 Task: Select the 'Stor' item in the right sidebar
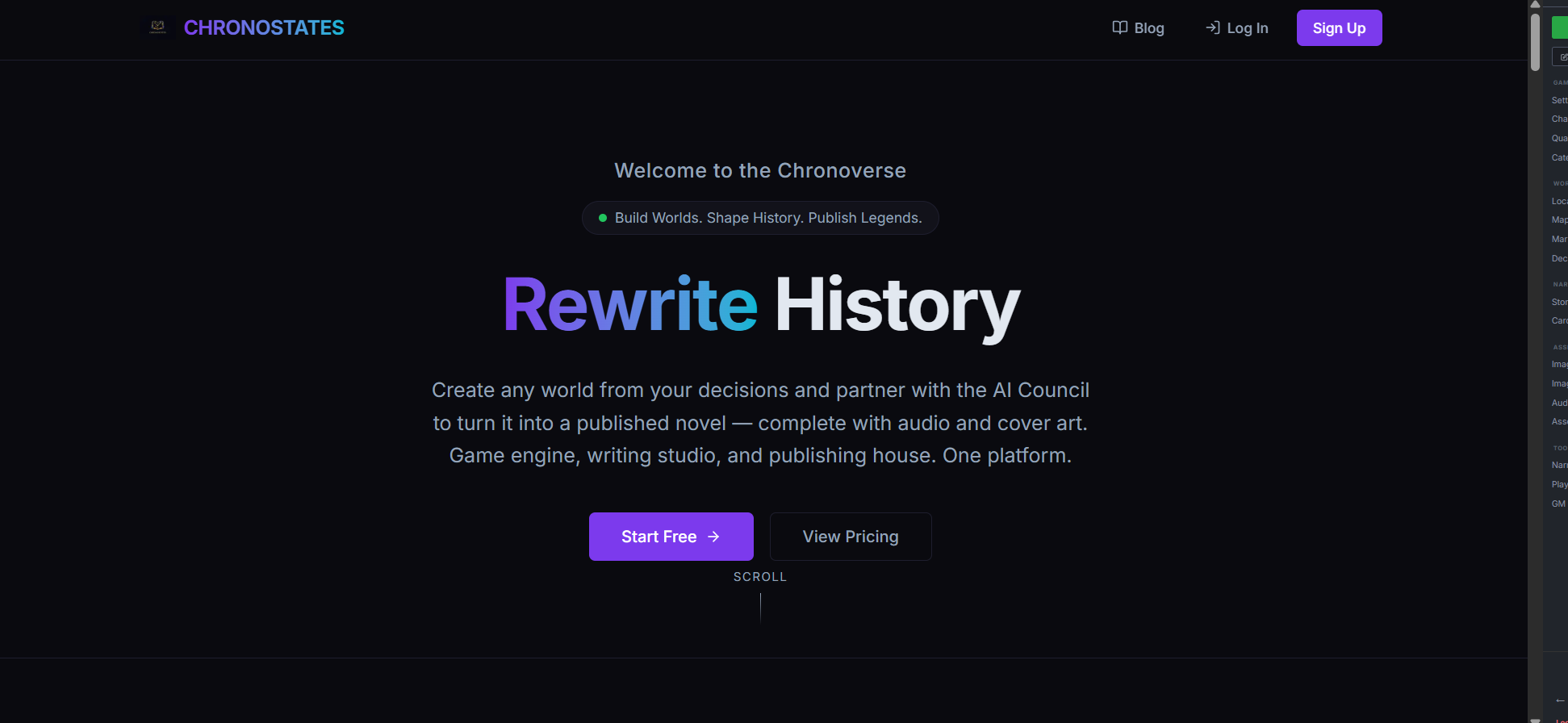click(x=1559, y=302)
